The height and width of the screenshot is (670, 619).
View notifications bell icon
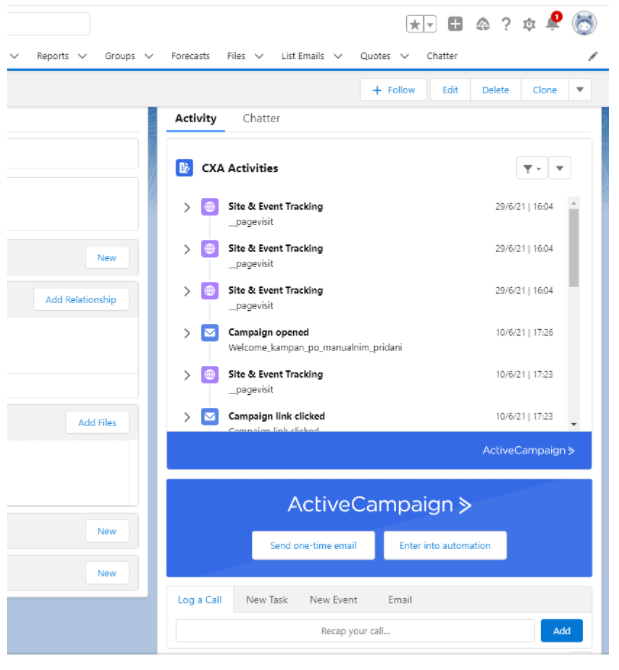point(552,24)
